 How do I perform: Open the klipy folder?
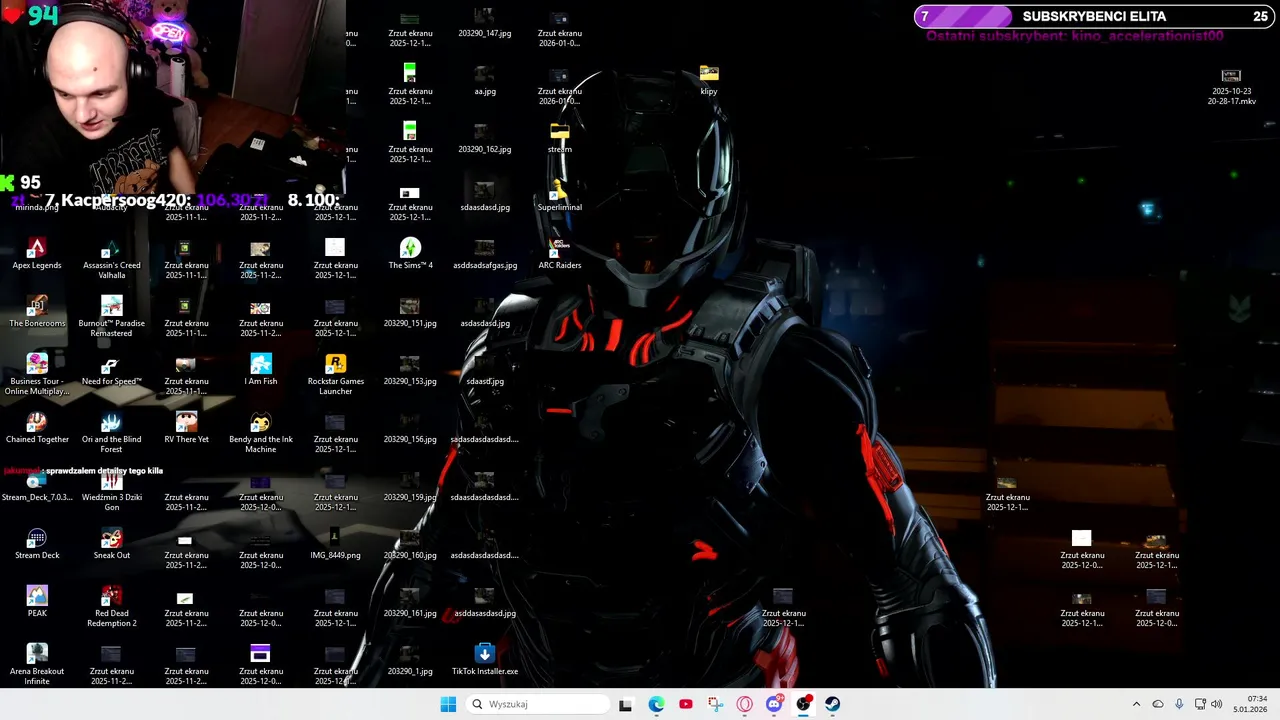pos(709,80)
